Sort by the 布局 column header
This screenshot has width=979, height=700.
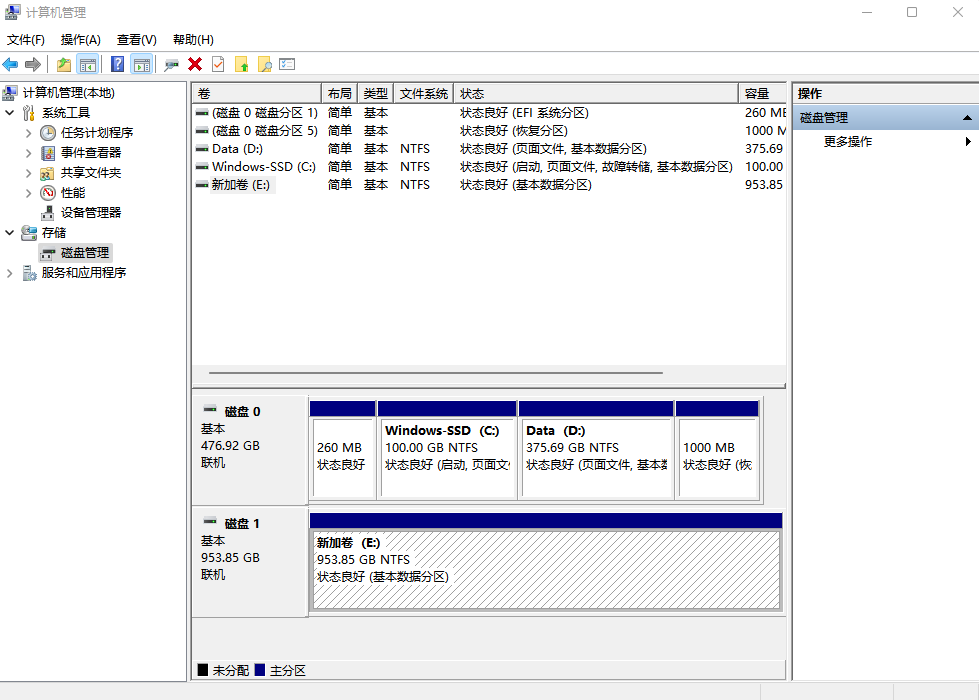click(340, 94)
